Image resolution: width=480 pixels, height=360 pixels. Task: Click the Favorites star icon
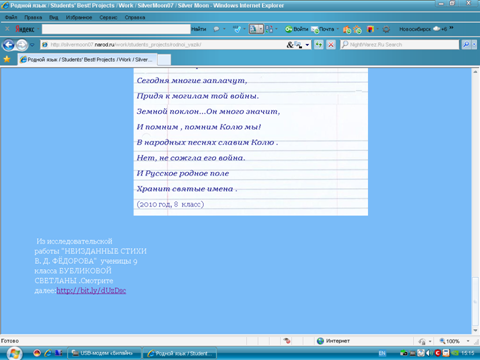coord(7,59)
